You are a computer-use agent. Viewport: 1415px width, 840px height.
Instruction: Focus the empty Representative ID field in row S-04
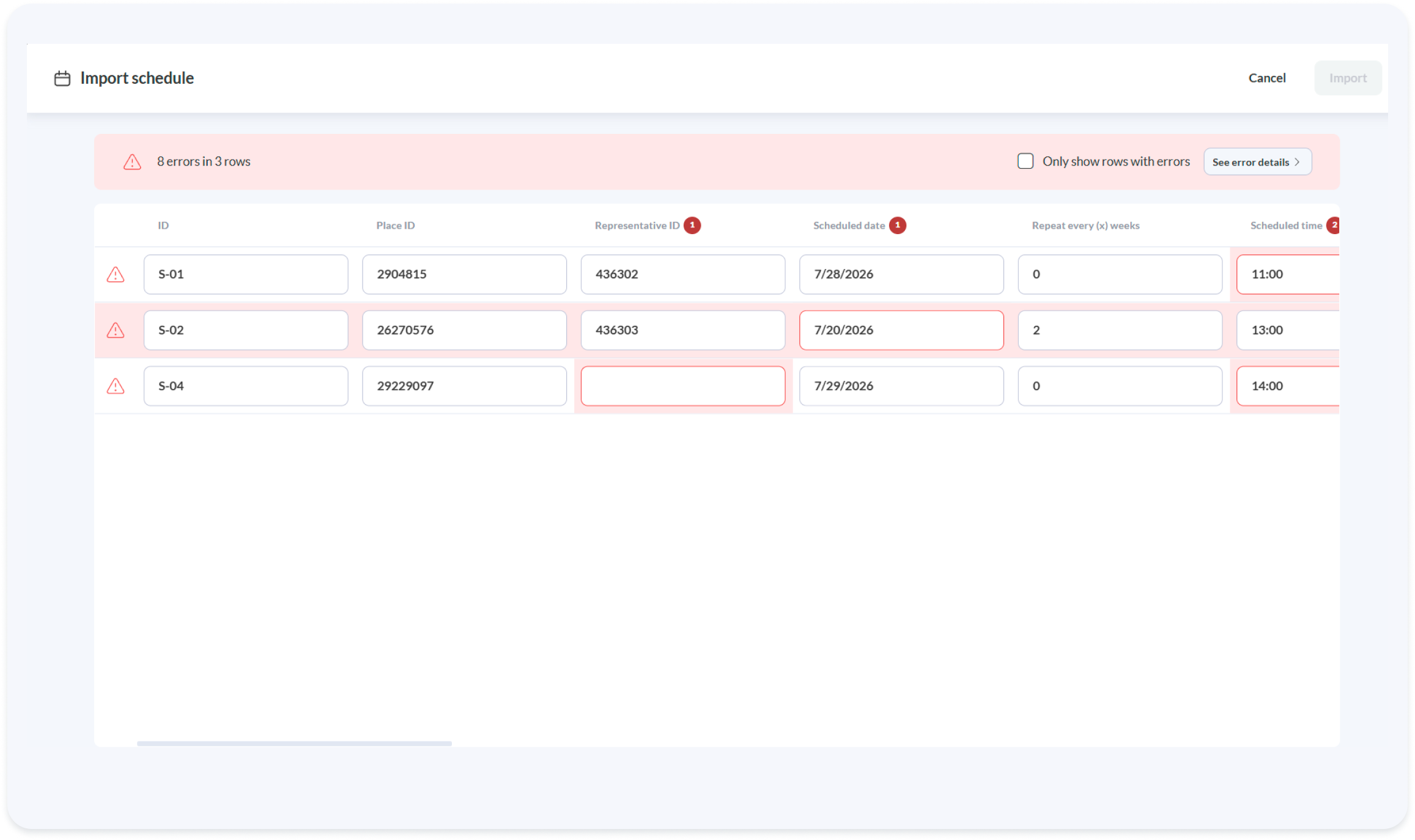[683, 386]
